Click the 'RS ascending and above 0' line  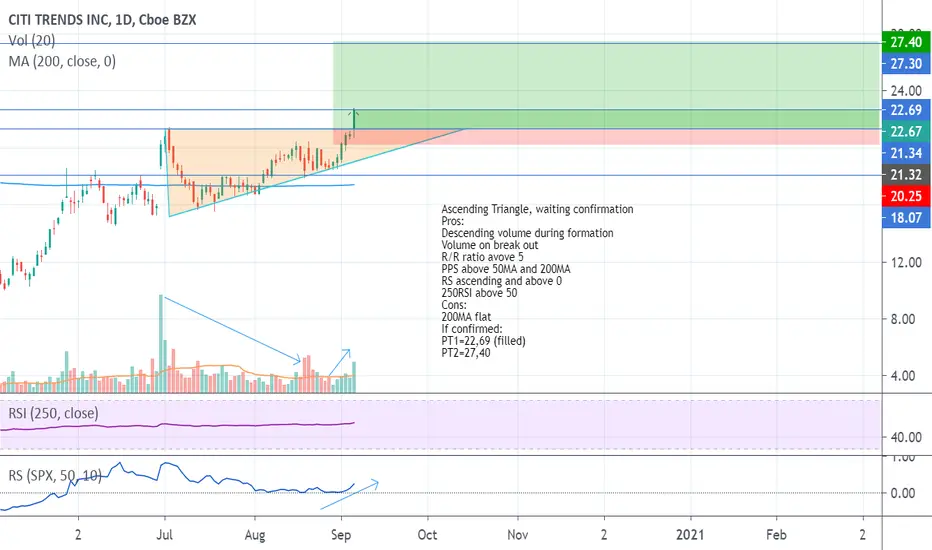502,281
